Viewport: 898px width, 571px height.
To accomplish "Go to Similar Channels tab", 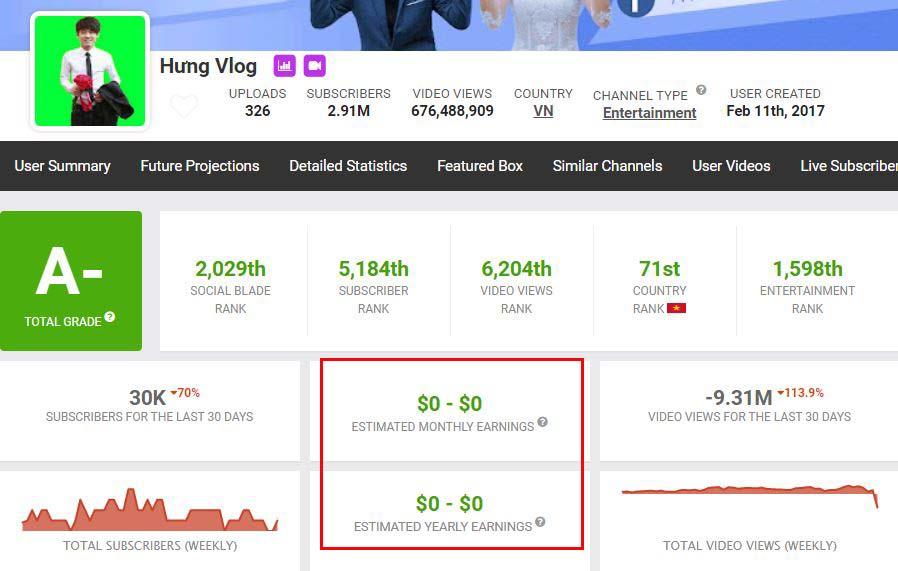I will coord(608,166).
